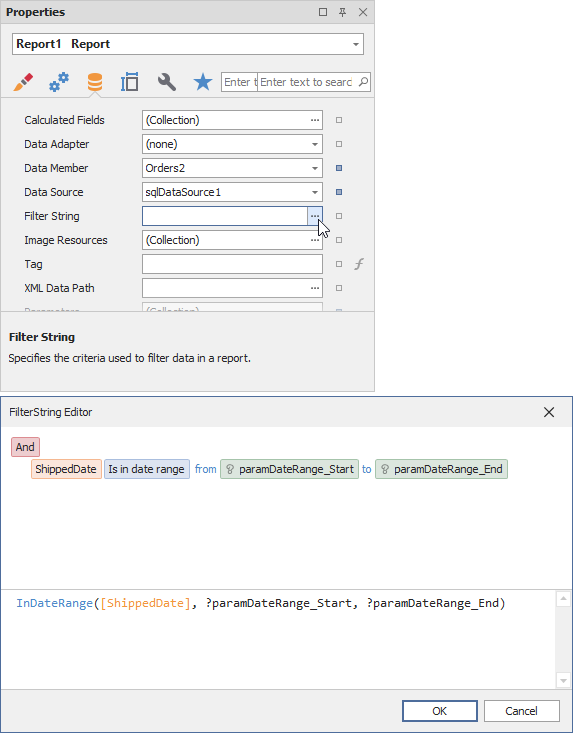573x733 pixels.
Task: Click the search magnifier icon in Properties
Action: pos(363,82)
